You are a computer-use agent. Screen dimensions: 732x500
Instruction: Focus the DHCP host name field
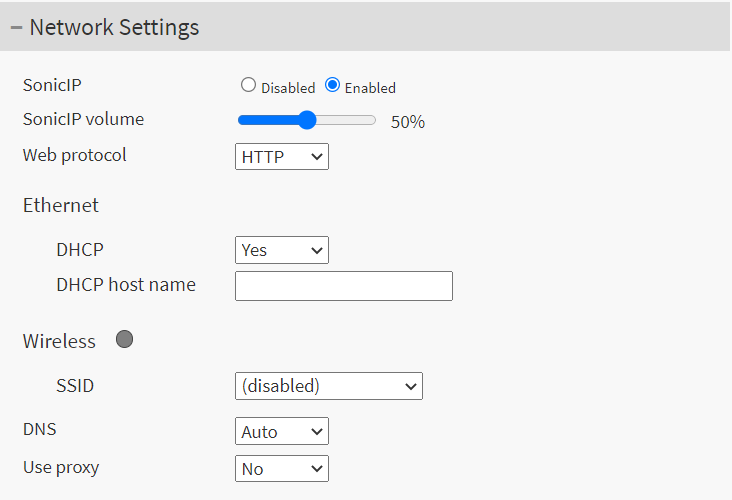(x=344, y=286)
